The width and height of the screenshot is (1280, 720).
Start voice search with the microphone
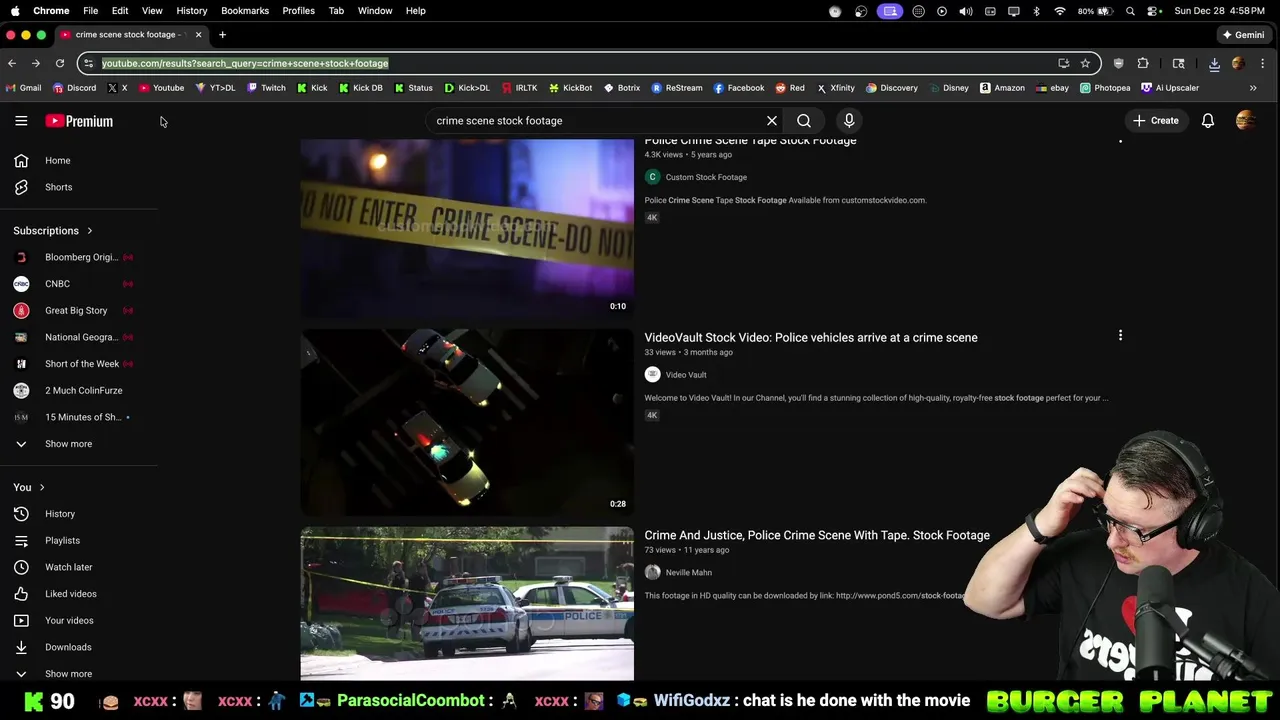849,121
